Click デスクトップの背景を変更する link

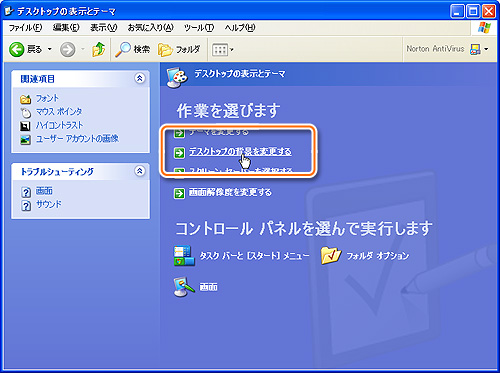coord(240,152)
